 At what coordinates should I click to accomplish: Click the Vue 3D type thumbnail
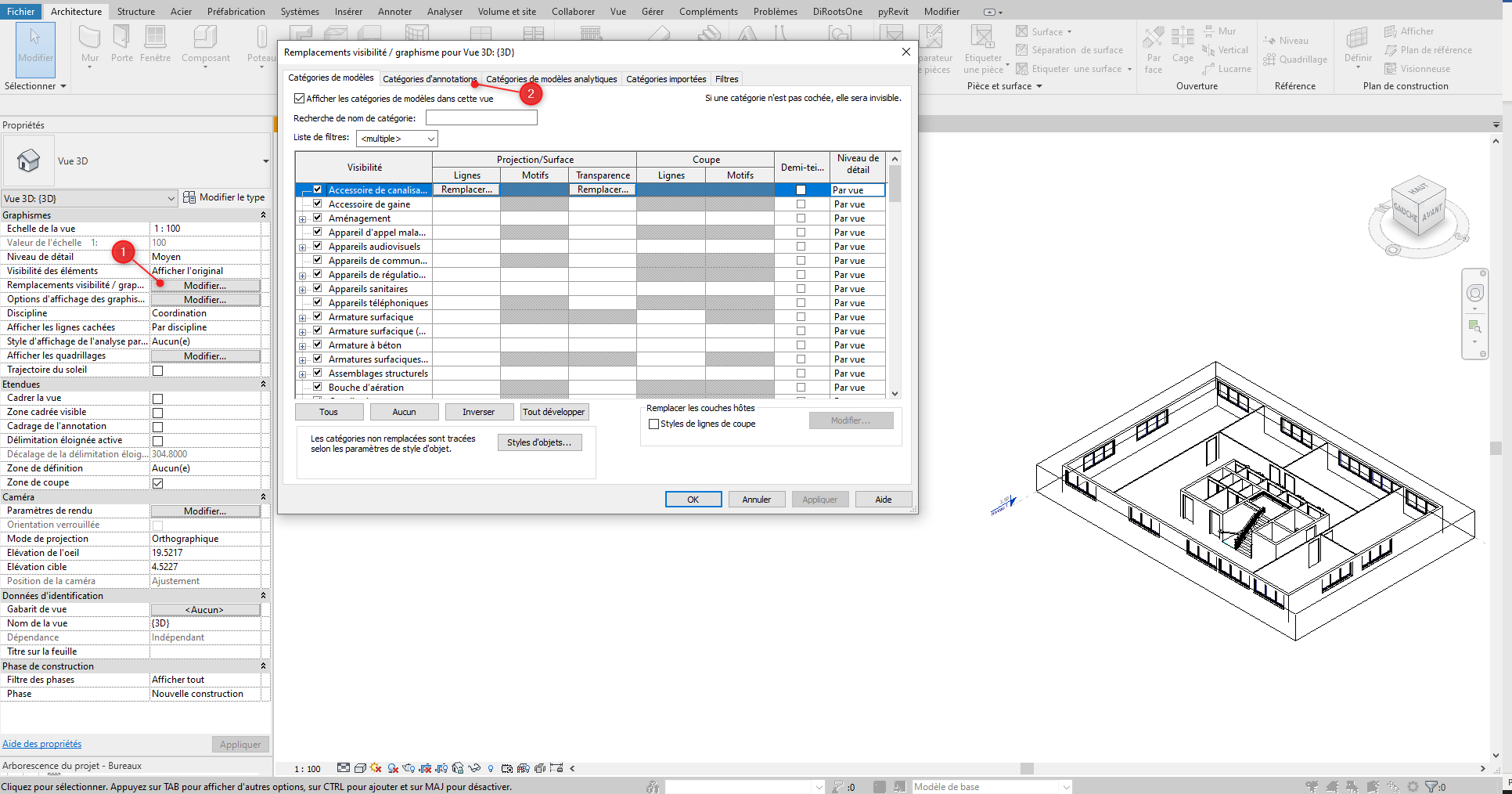(x=29, y=161)
